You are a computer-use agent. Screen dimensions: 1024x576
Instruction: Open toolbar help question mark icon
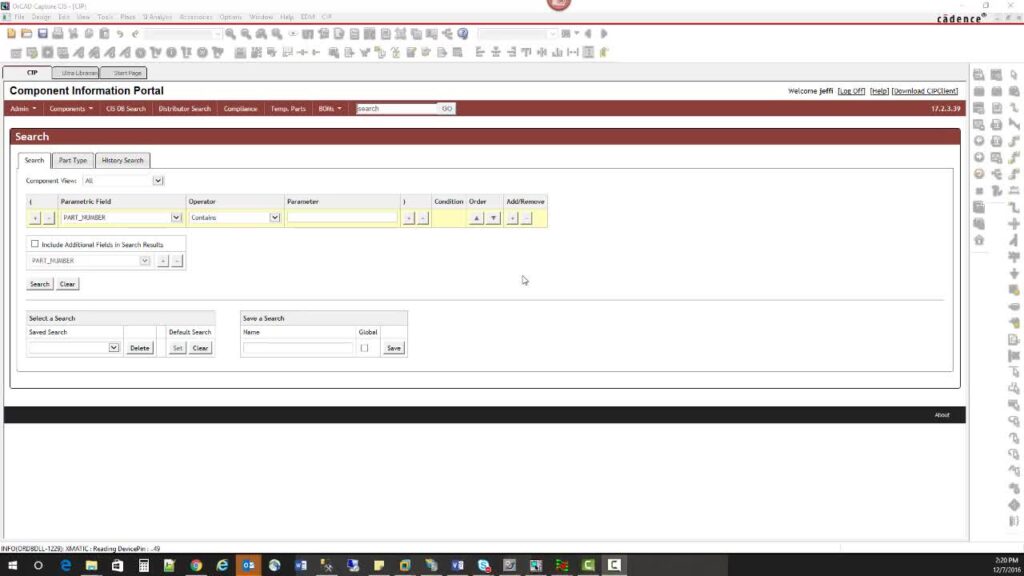pyautogui.click(x=463, y=33)
